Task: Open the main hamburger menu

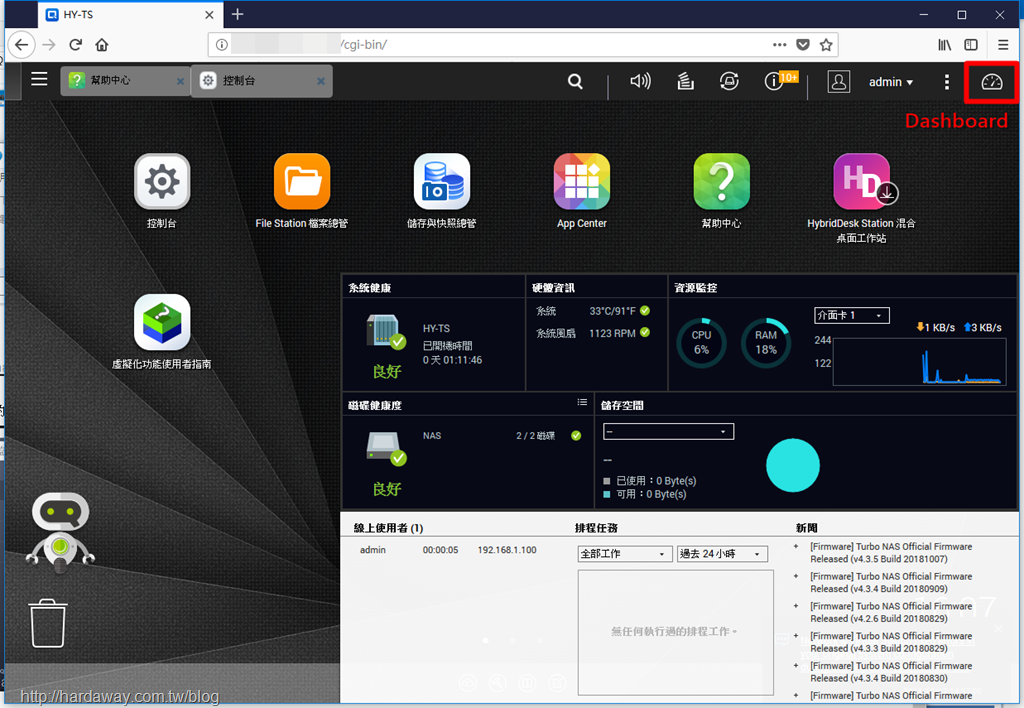Action: click(x=39, y=80)
